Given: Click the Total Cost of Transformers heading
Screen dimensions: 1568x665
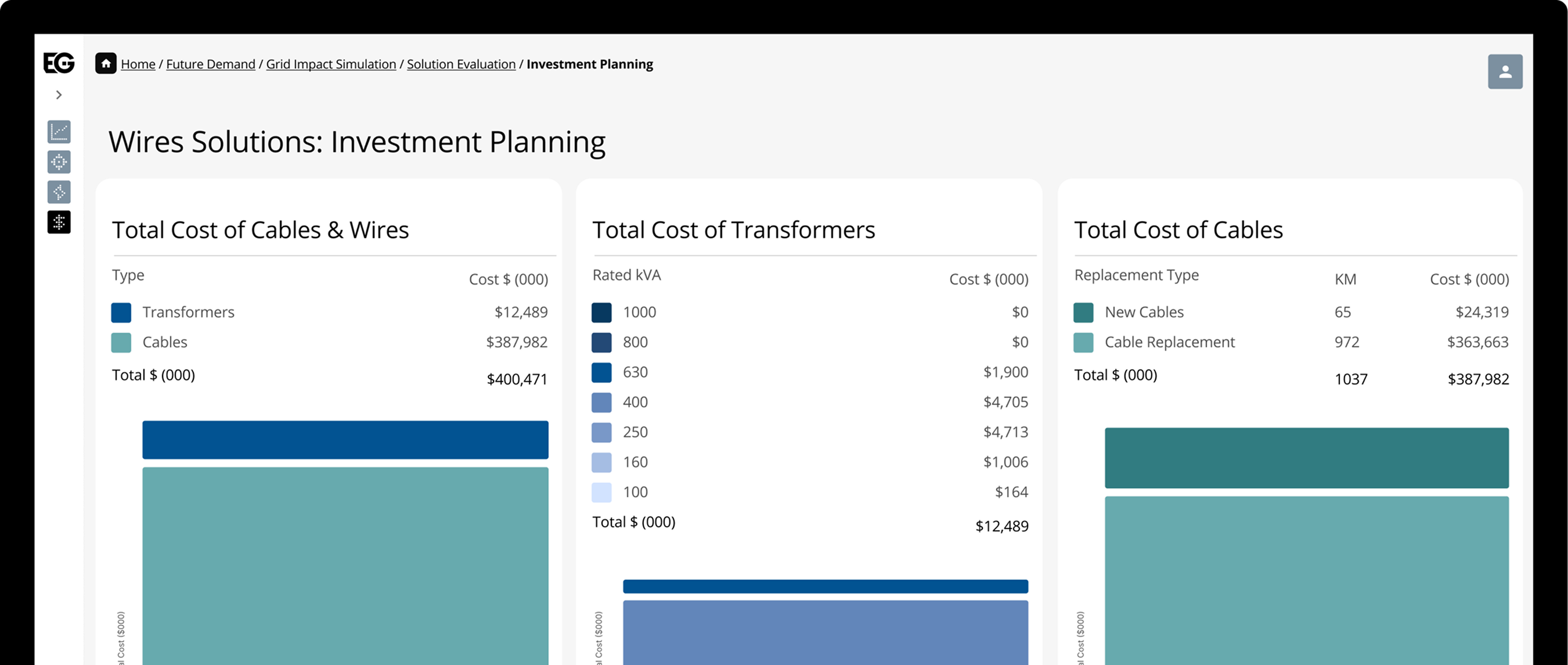Looking at the screenshot, I should point(733,229).
